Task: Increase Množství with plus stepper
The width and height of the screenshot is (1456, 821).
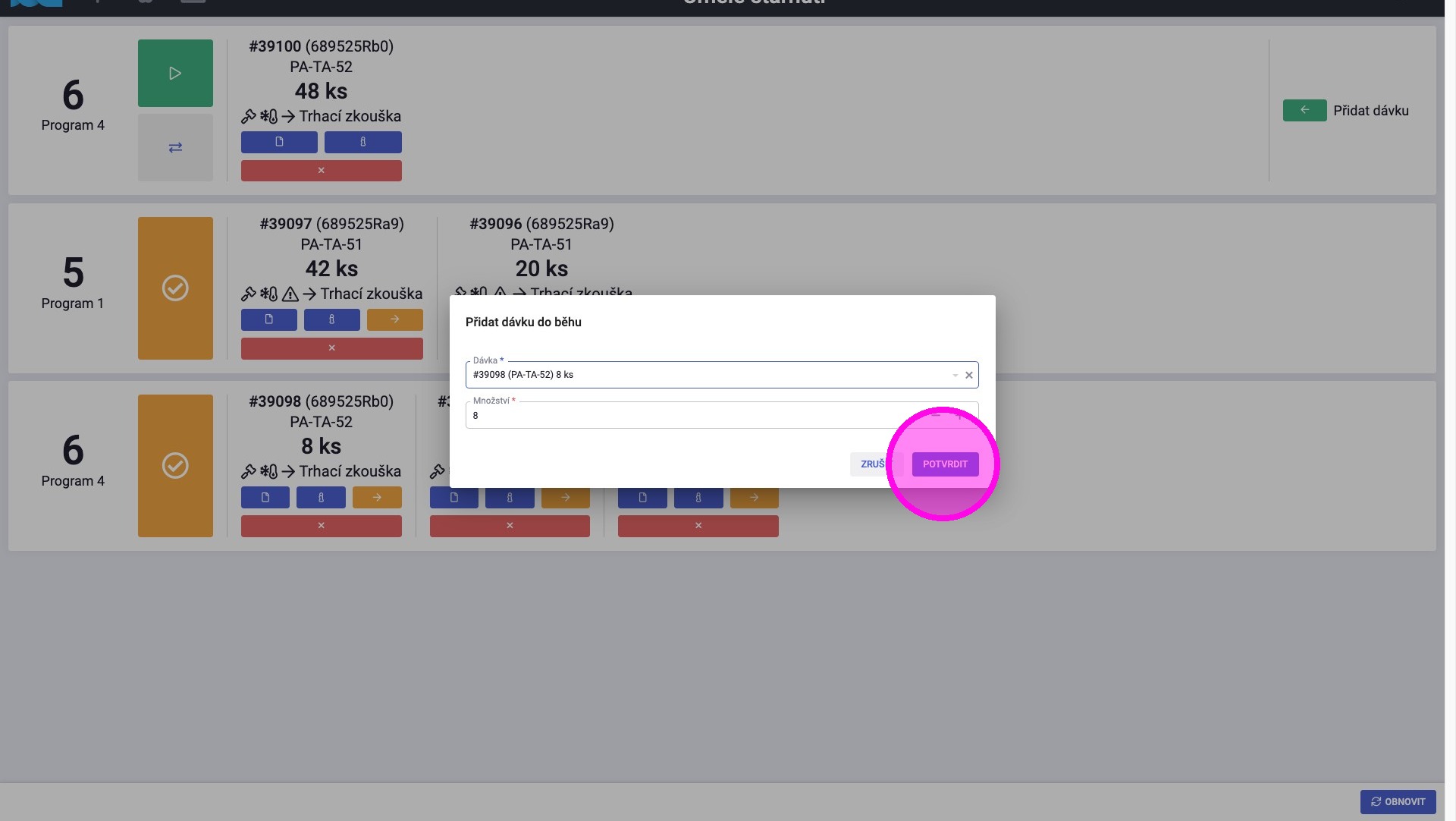Action: 959,416
